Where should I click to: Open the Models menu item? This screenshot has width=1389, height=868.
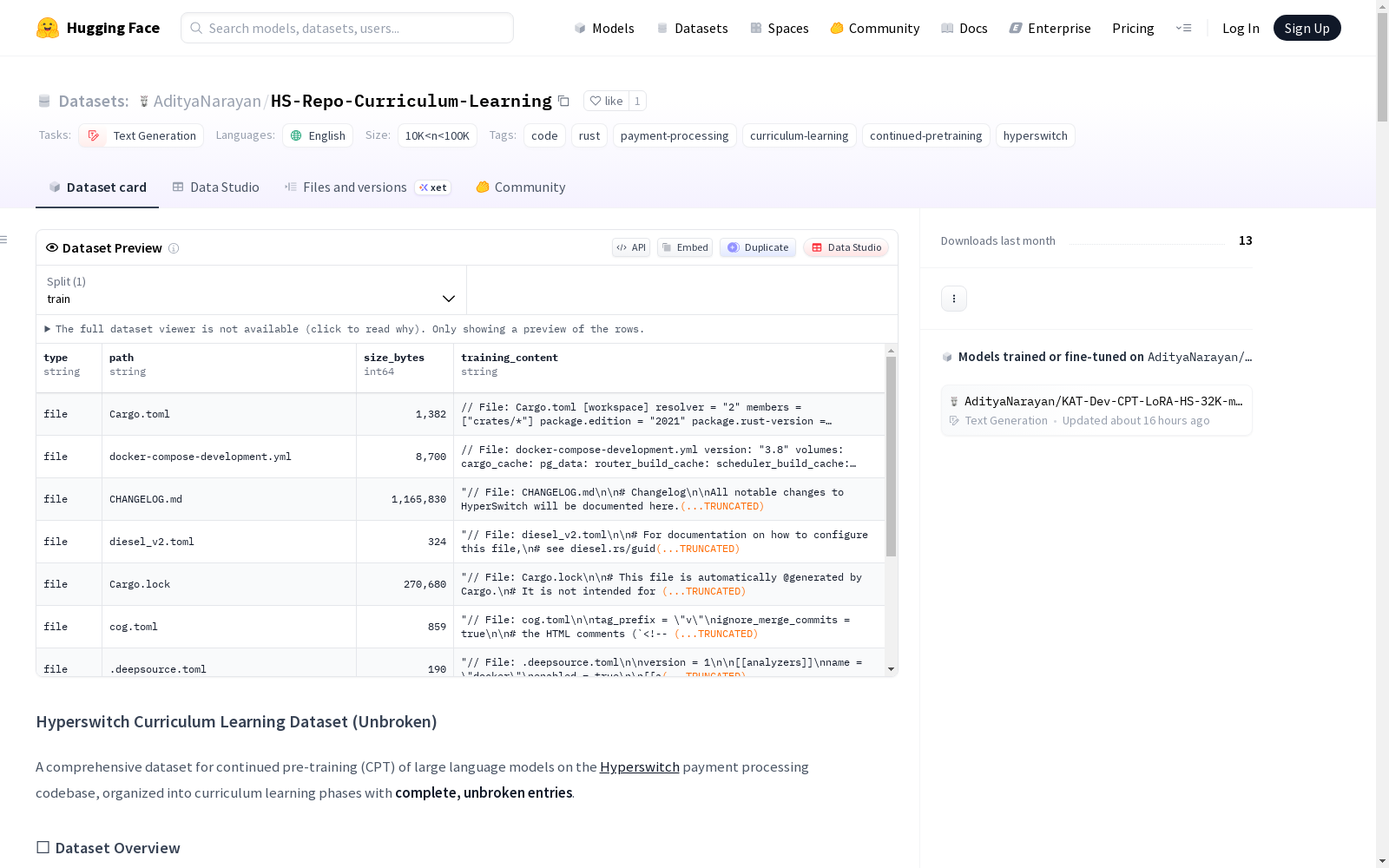604,28
